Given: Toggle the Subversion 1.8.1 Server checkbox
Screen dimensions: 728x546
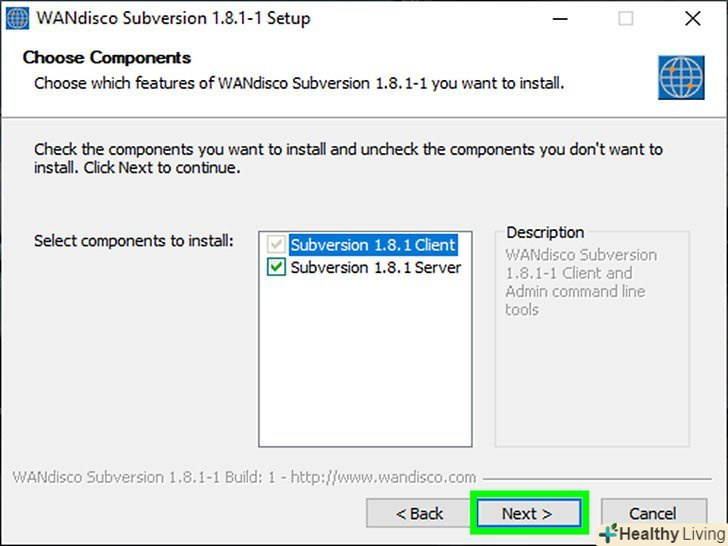Looking at the screenshot, I should click(x=276, y=267).
